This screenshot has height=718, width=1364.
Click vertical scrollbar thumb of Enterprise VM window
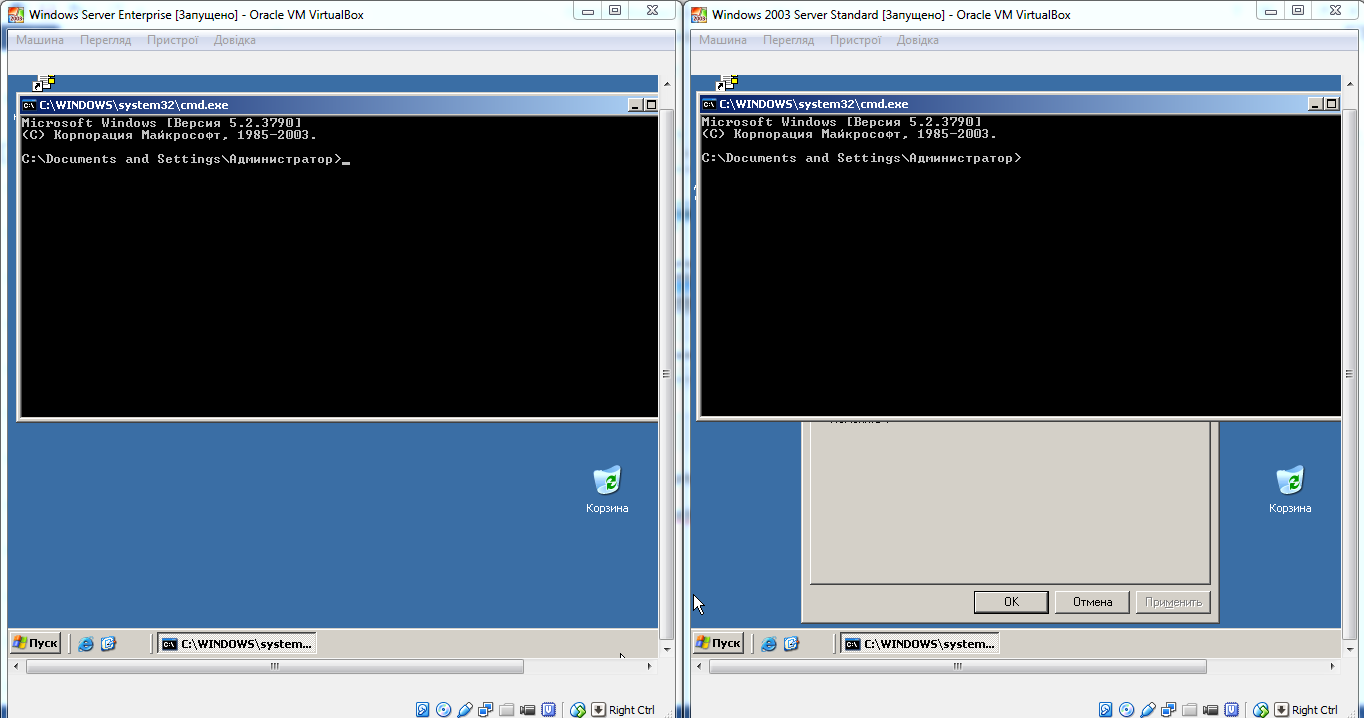(x=666, y=373)
